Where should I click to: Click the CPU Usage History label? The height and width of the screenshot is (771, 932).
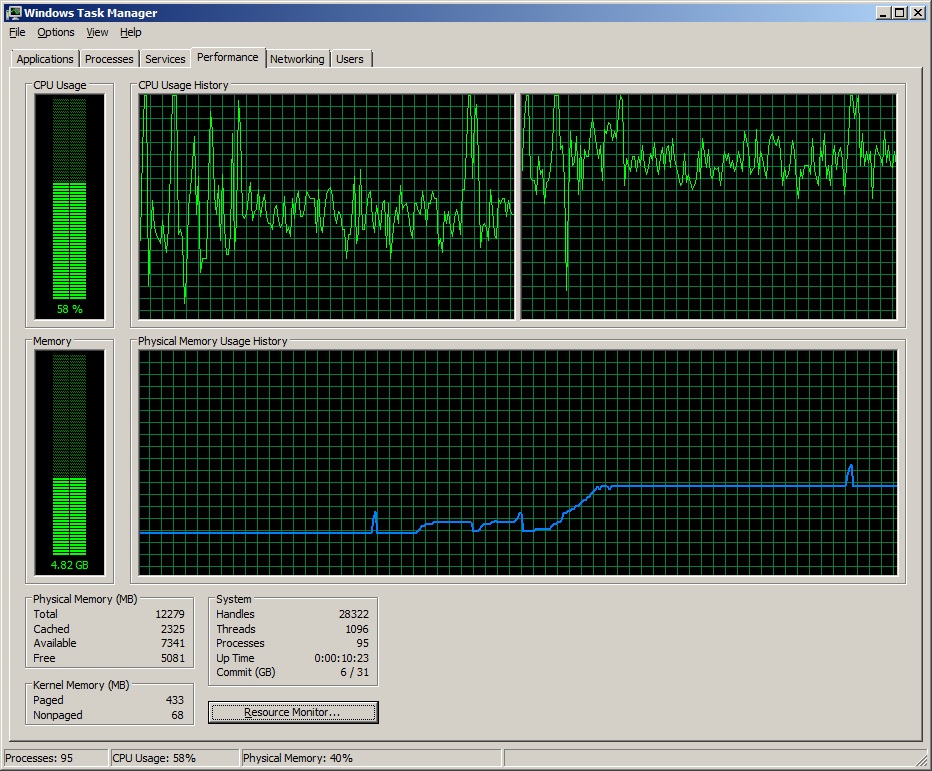183,85
